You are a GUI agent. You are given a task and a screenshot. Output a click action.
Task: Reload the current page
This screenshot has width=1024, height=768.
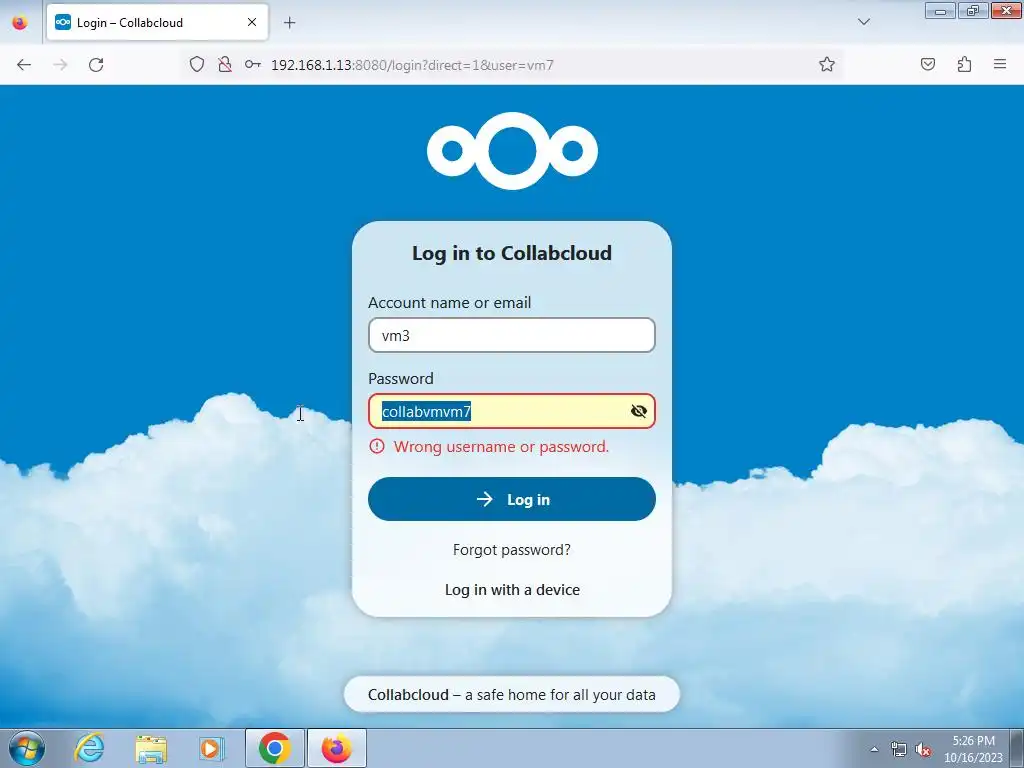pyautogui.click(x=96, y=65)
